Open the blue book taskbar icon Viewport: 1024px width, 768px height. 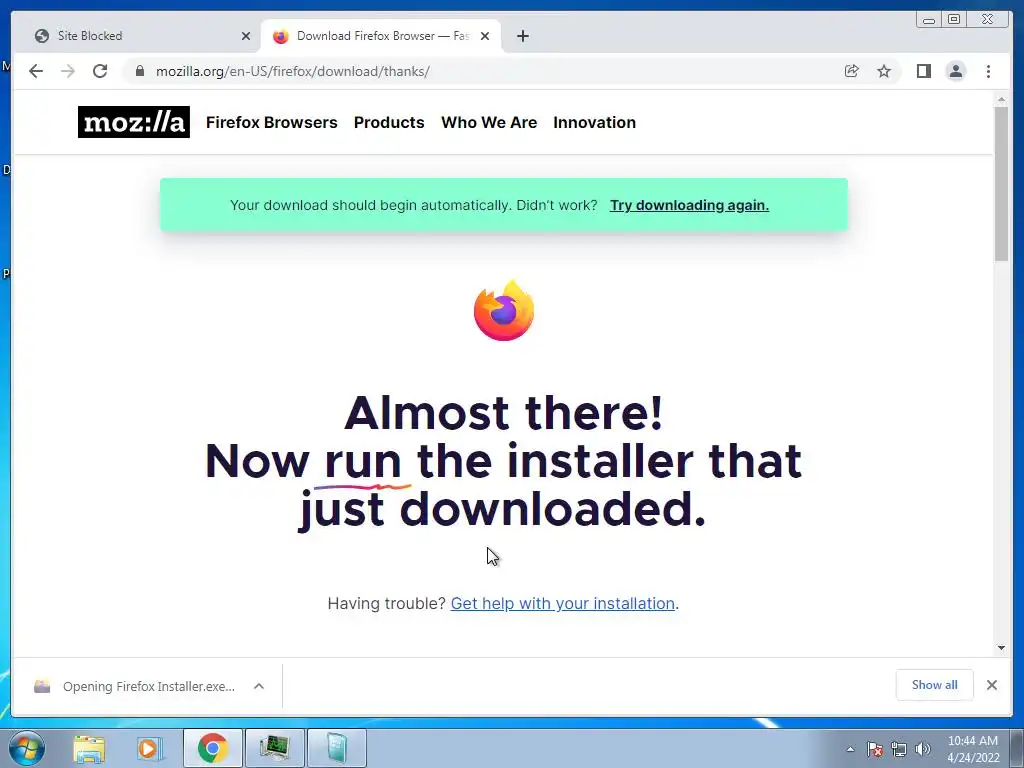click(336, 748)
